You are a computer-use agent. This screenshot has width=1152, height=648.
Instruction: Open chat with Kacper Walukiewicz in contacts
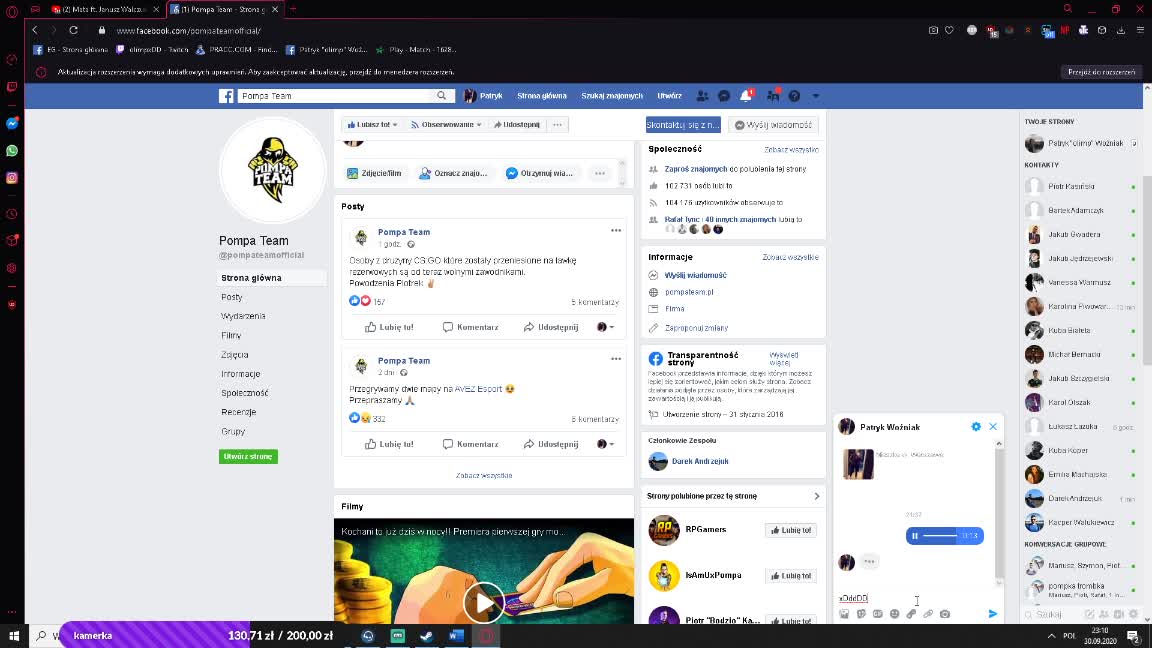pos(1081,522)
